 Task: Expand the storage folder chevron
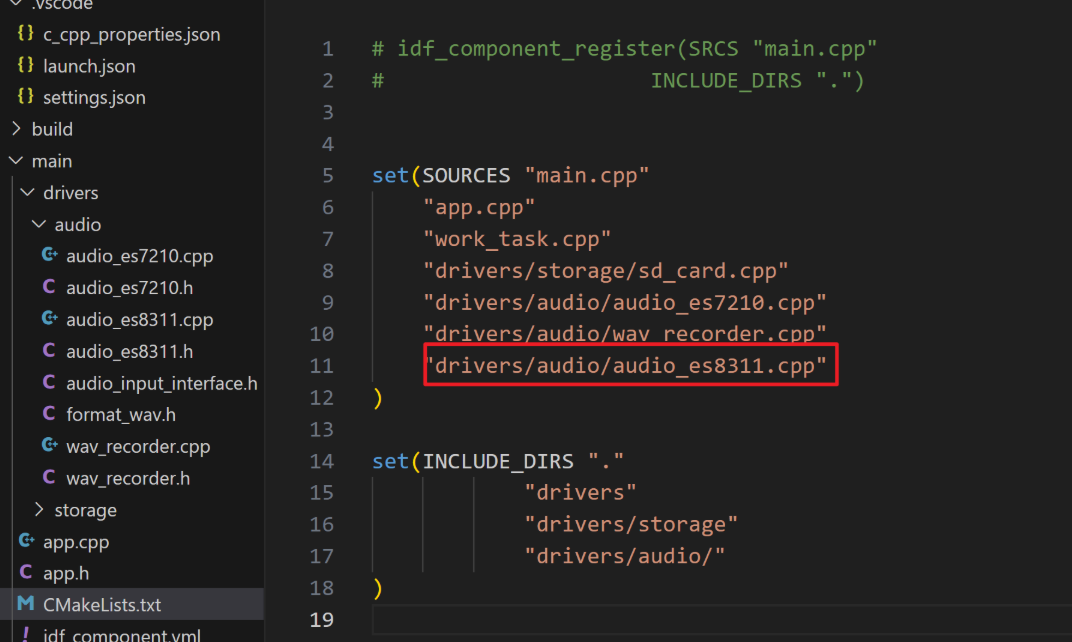point(39,509)
